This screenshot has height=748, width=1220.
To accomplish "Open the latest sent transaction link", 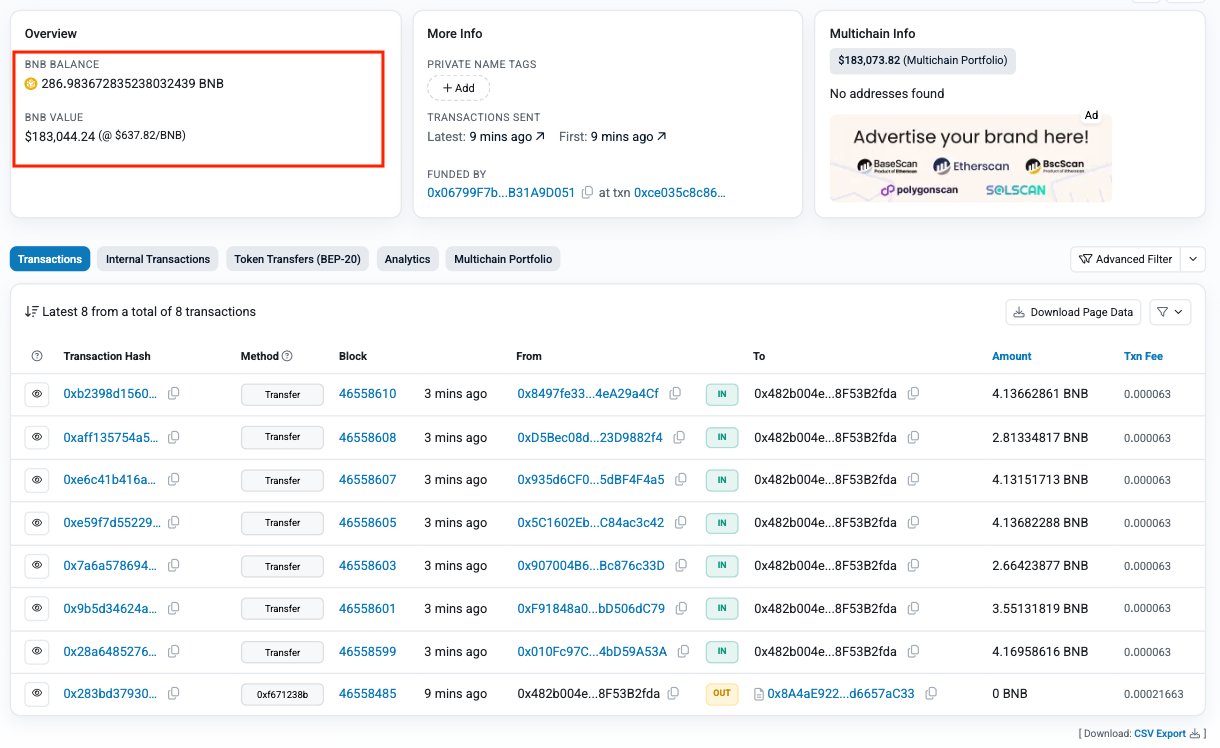I will tap(507, 136).
